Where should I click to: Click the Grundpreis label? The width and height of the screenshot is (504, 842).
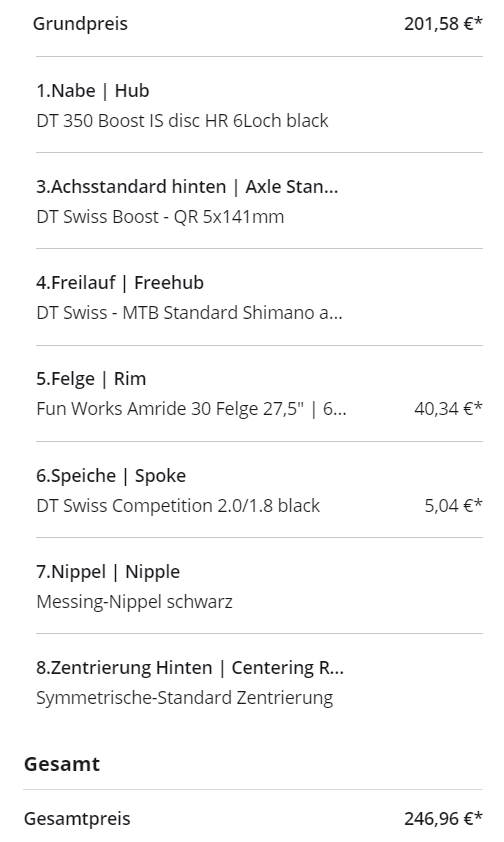tap(81, 24)
